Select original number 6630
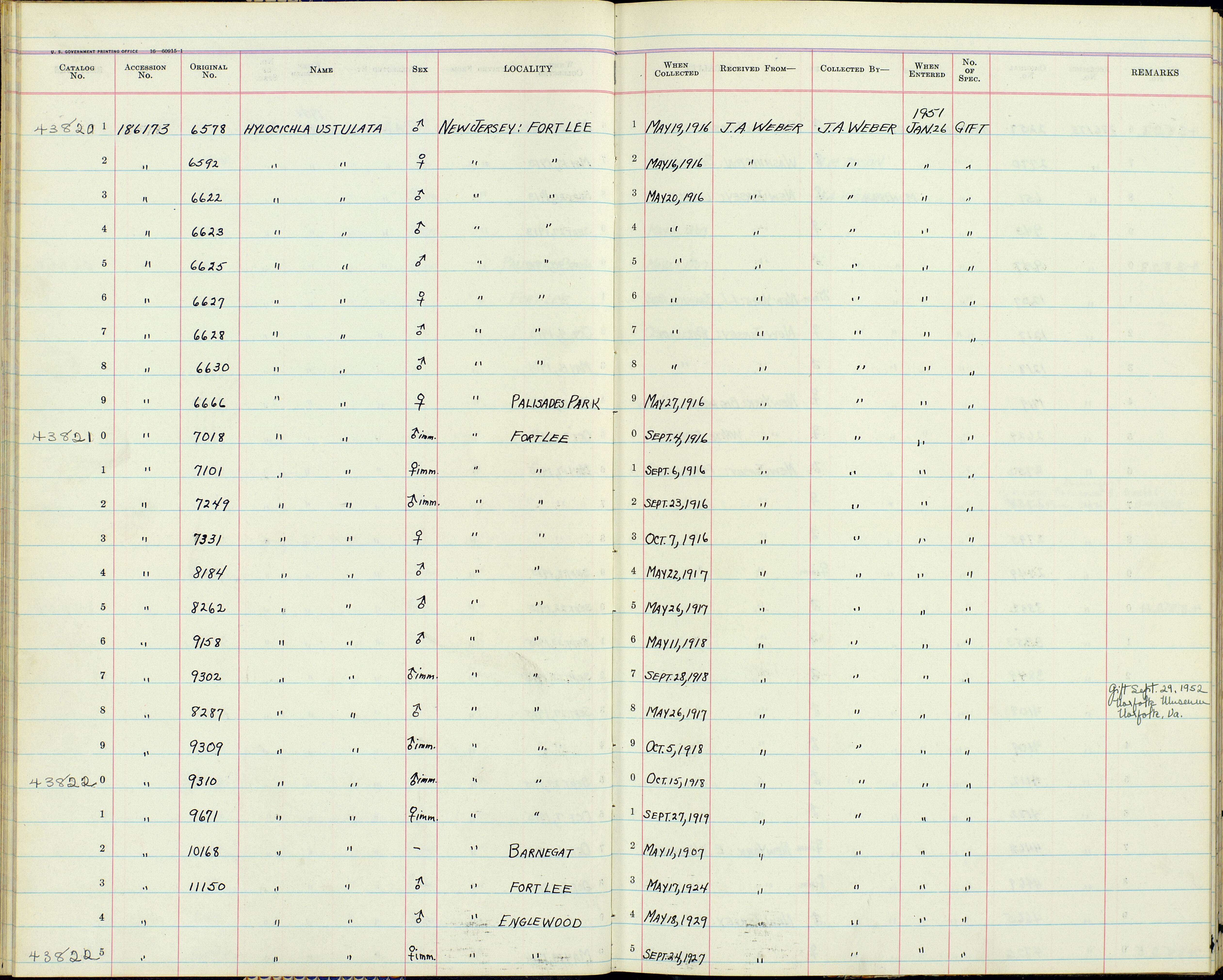1223x980 pixels. [x=212, y=367]
